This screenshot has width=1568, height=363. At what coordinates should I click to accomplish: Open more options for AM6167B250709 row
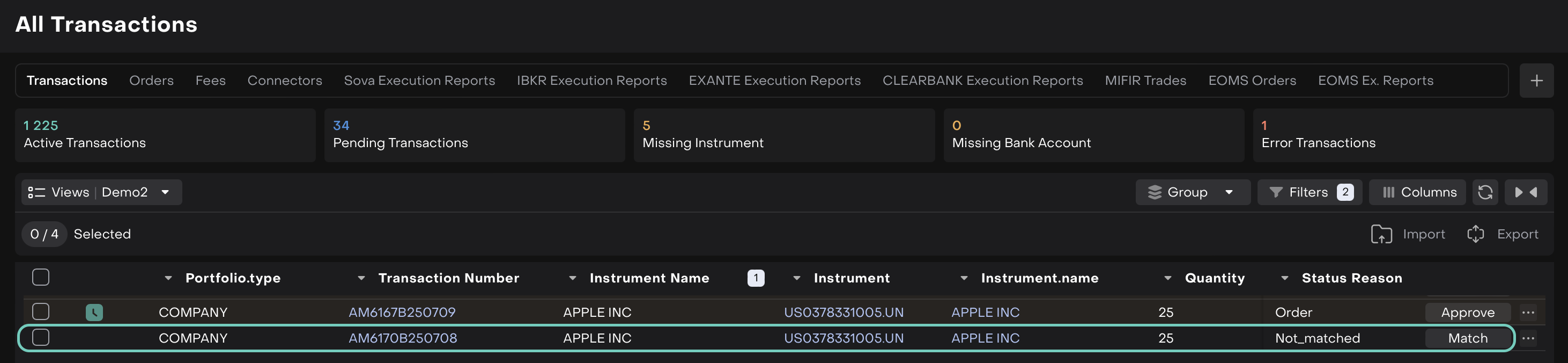click(1528, 313)
